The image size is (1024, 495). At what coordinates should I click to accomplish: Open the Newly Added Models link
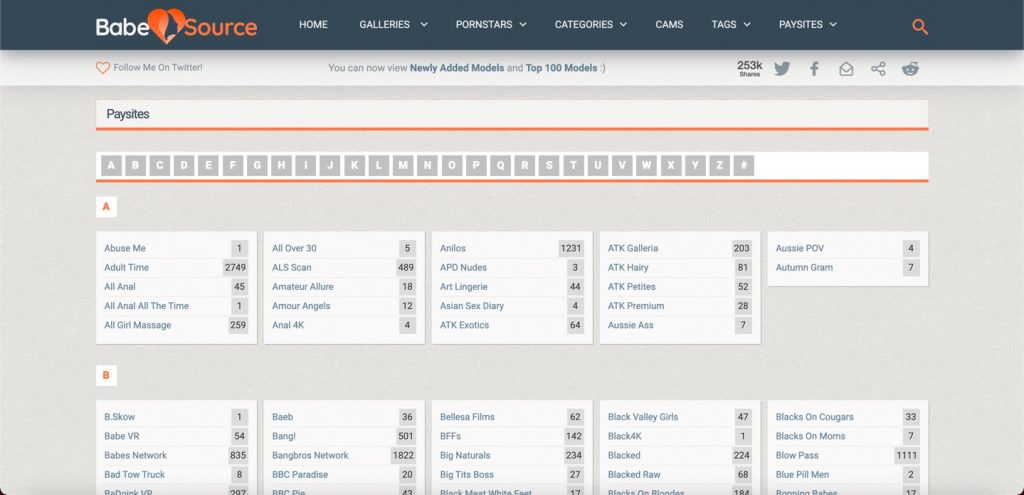pyautogui.click(x=457, y=68)
